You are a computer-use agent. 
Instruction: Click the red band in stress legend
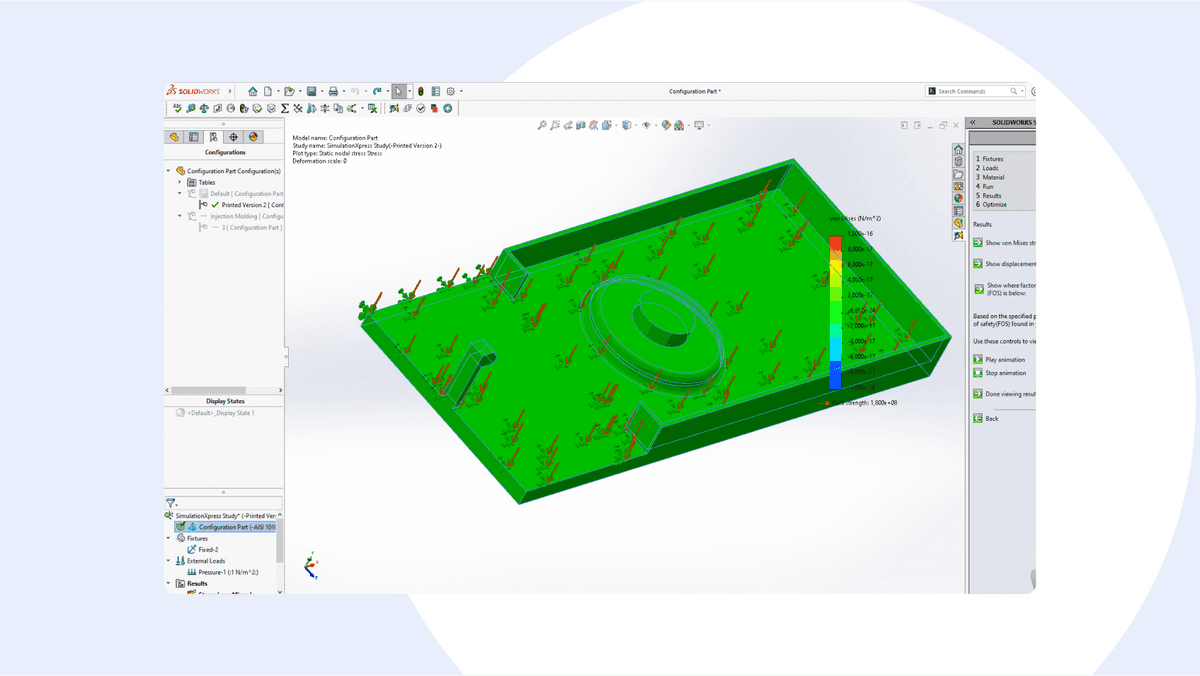(835, 243)
